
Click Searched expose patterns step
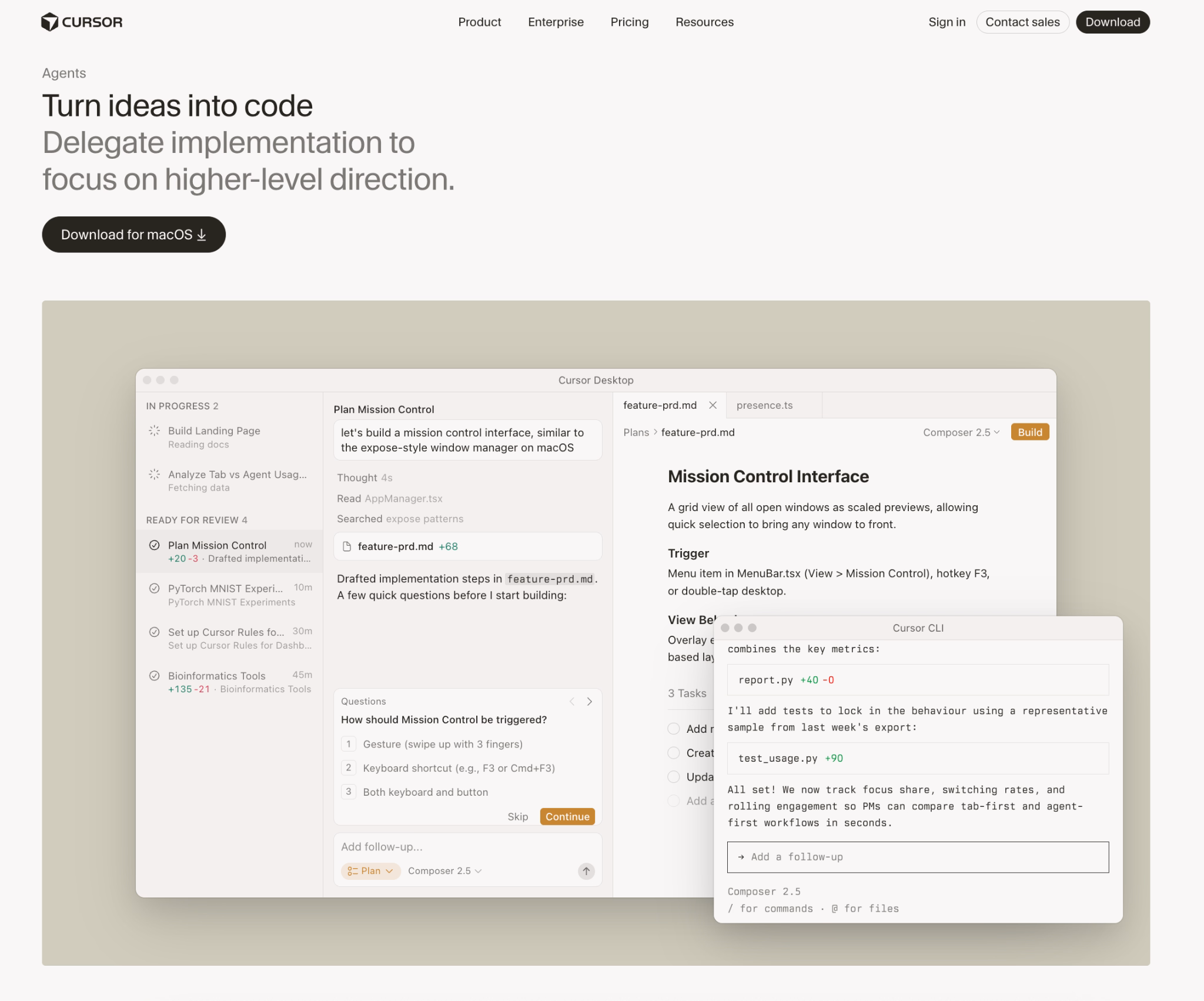(400, 519)
